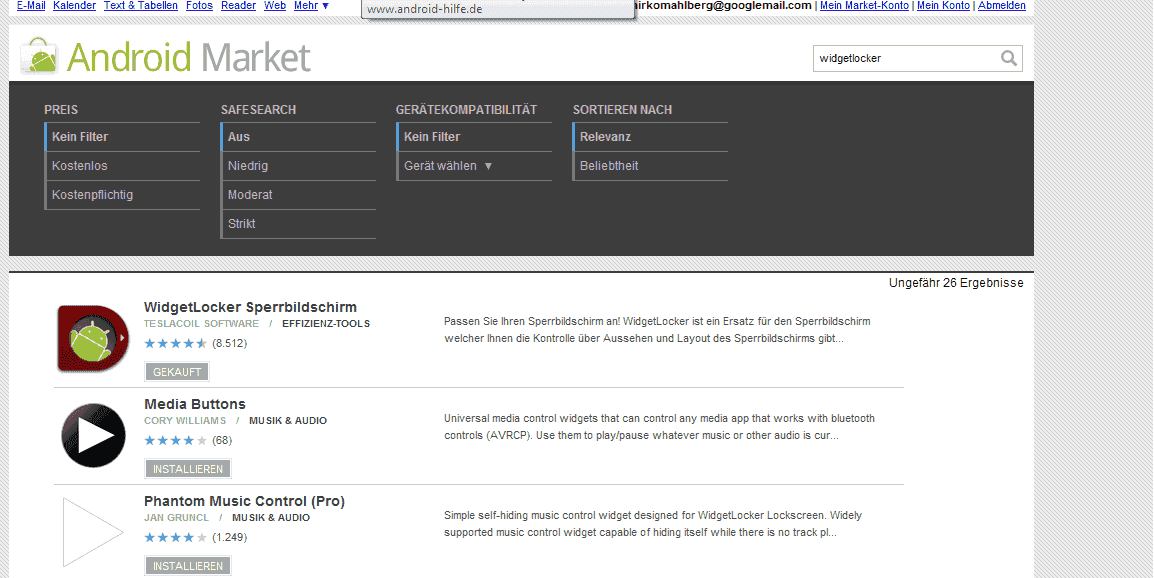Click the Media Buttons description text
This screenshot has height=578, width=1154.
[x=659, y=427]
